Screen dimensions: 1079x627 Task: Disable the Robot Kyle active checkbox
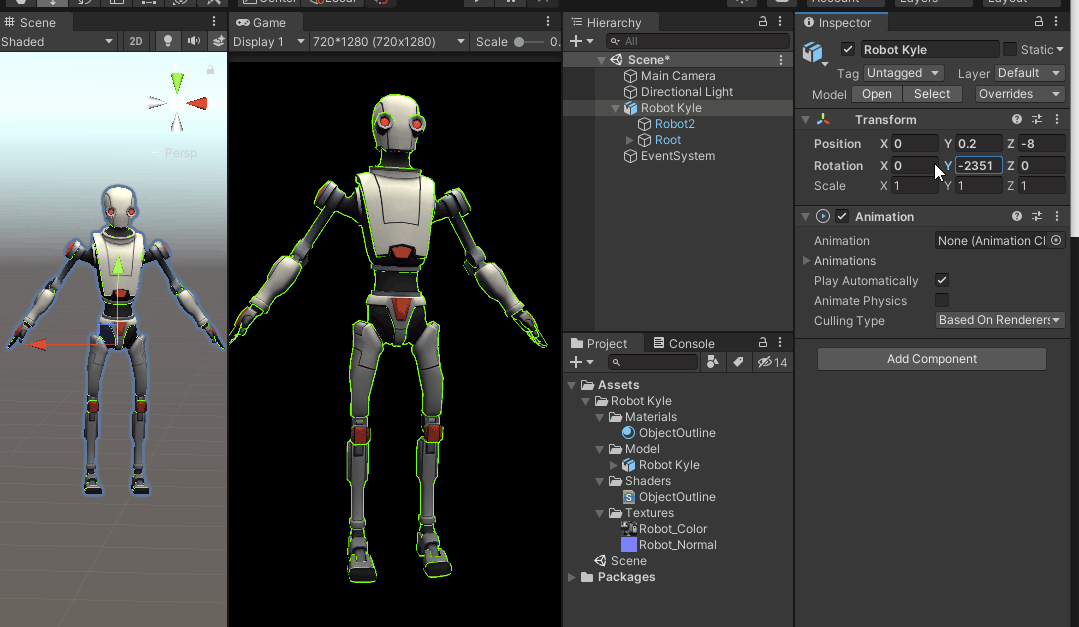click(x=848, y=50)
